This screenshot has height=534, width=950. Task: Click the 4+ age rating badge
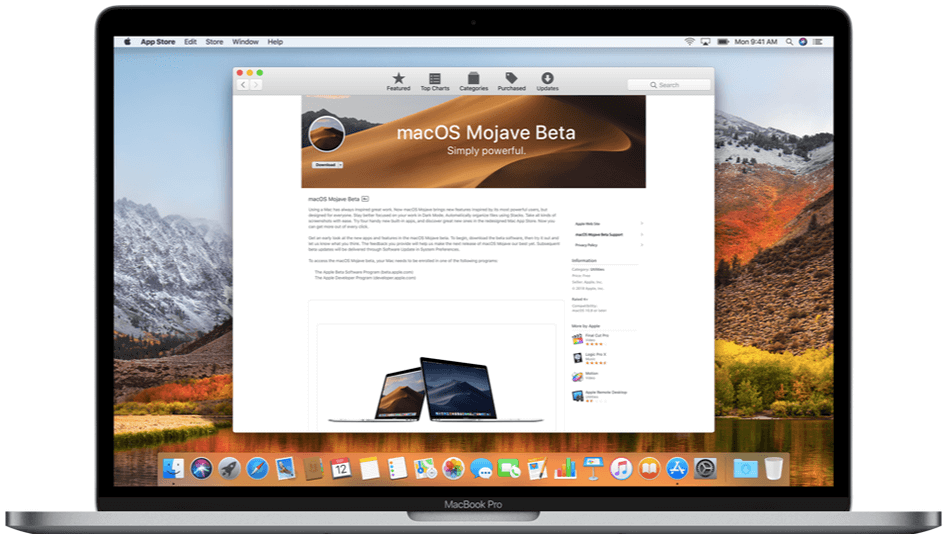365,199
